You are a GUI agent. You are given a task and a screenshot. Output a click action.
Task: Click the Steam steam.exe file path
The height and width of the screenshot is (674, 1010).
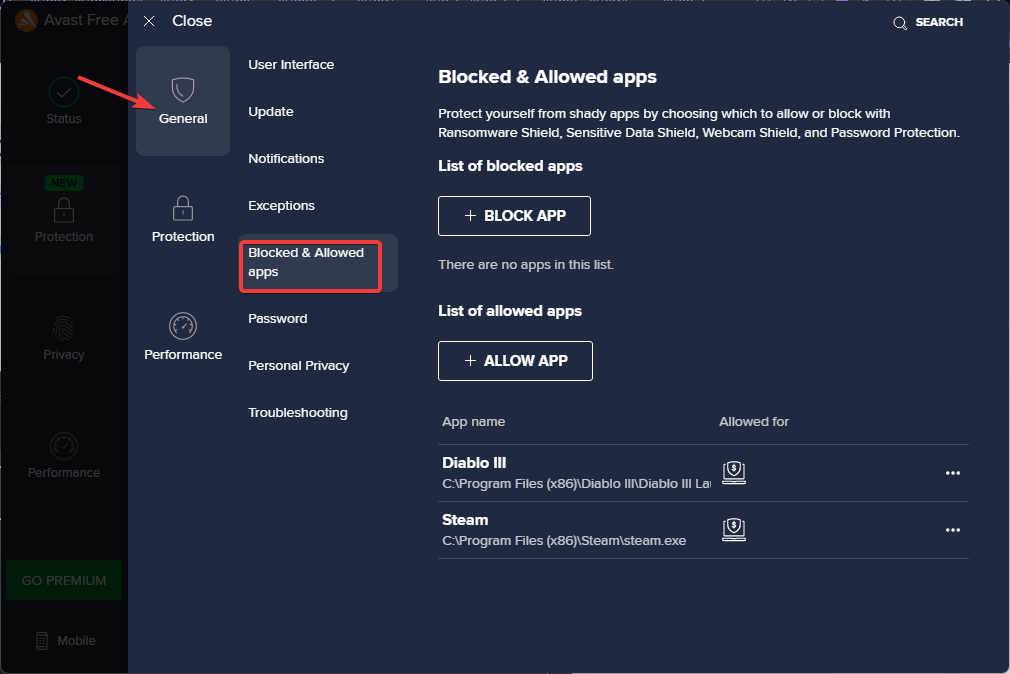tap(564, 541)
